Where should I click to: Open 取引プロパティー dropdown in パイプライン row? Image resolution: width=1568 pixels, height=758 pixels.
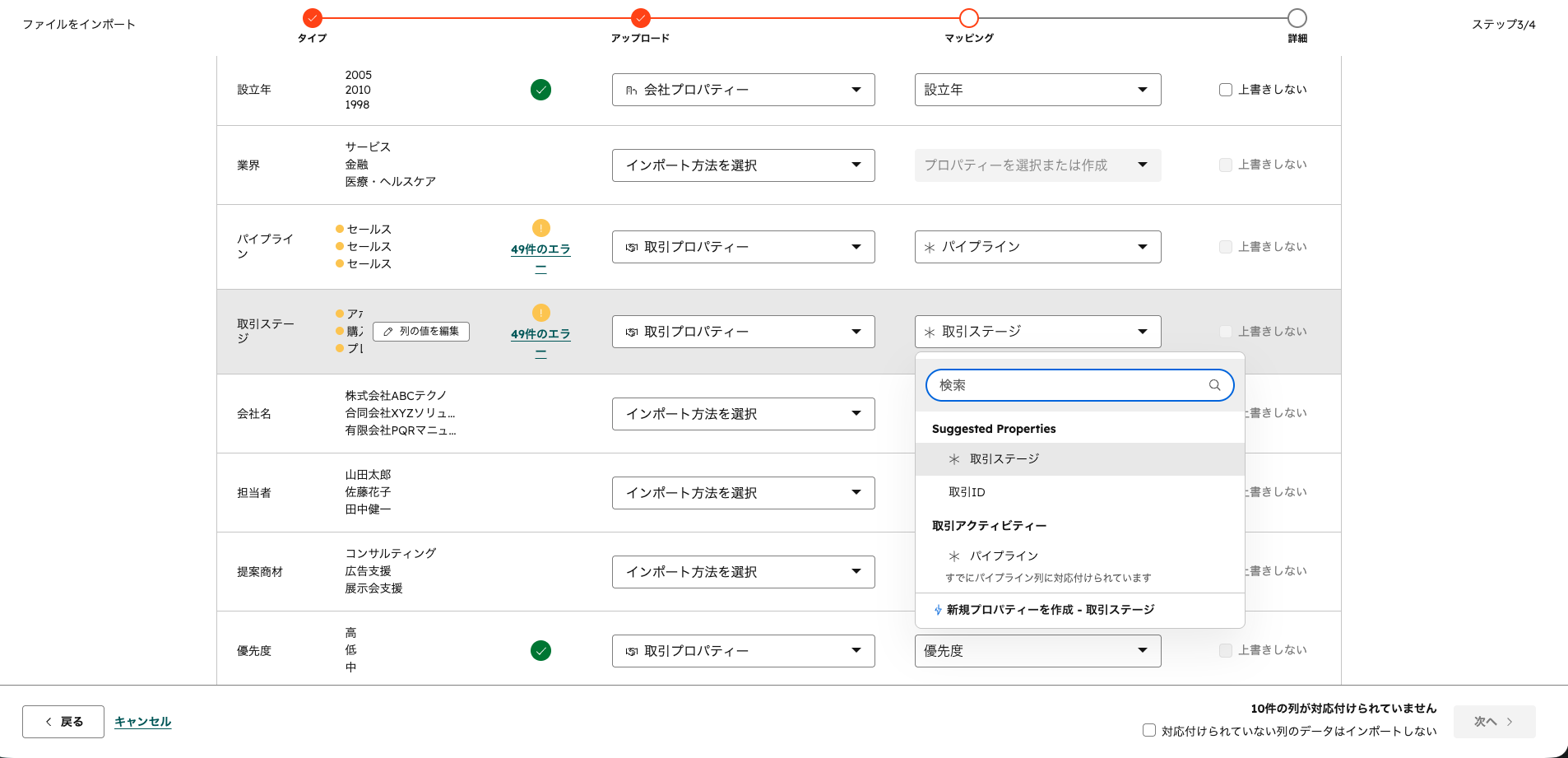click(743, 247)
